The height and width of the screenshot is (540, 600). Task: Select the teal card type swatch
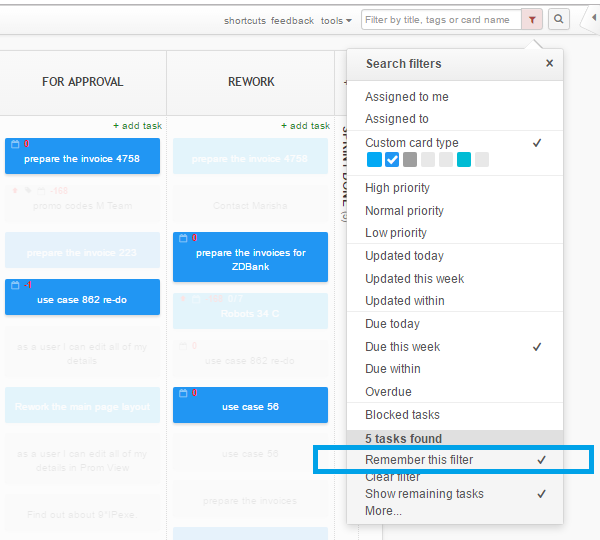464,160
